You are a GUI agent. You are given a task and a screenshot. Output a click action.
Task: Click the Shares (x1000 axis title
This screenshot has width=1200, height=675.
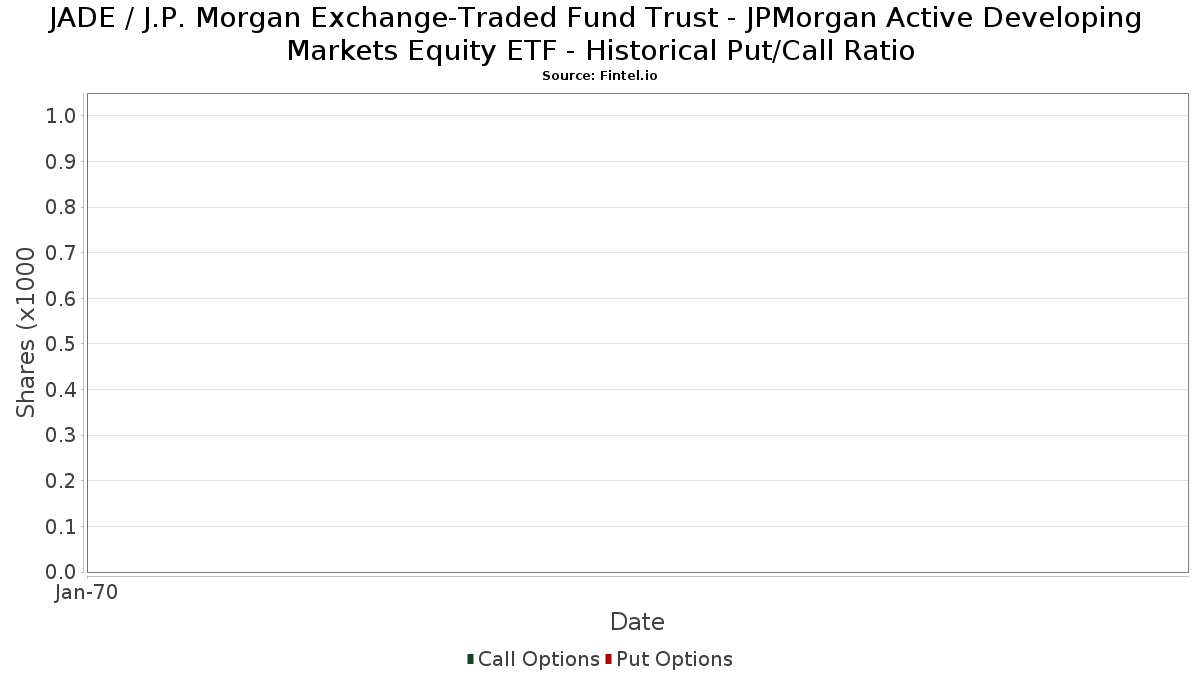[26, 333]
